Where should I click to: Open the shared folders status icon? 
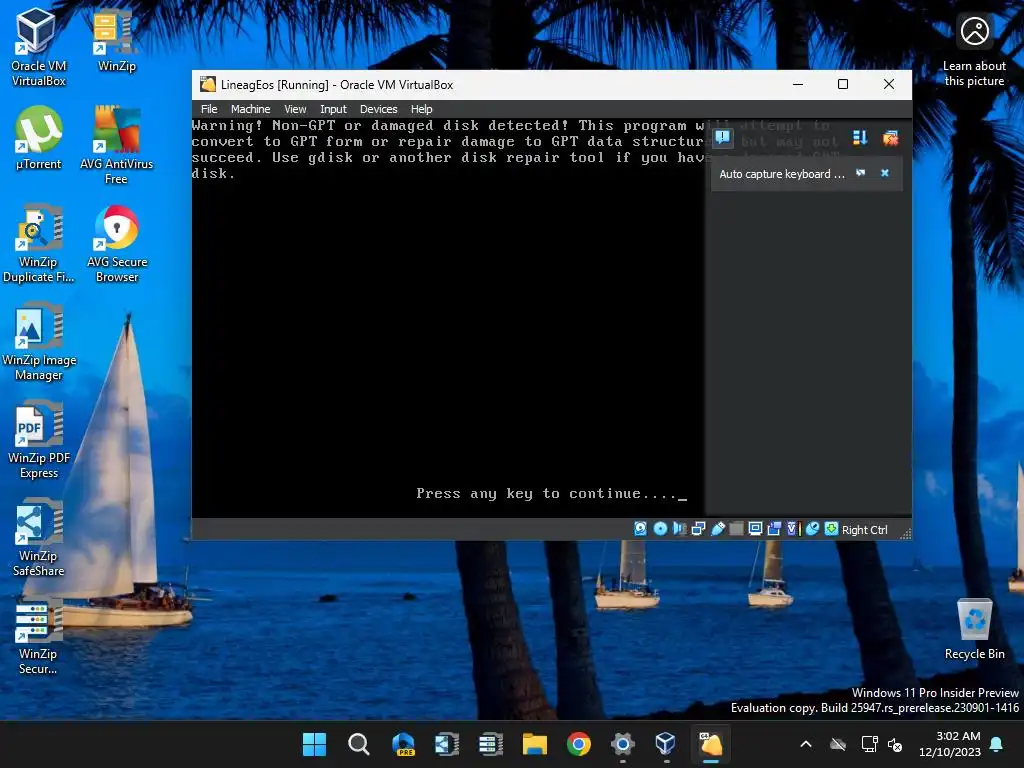[736, 529]
